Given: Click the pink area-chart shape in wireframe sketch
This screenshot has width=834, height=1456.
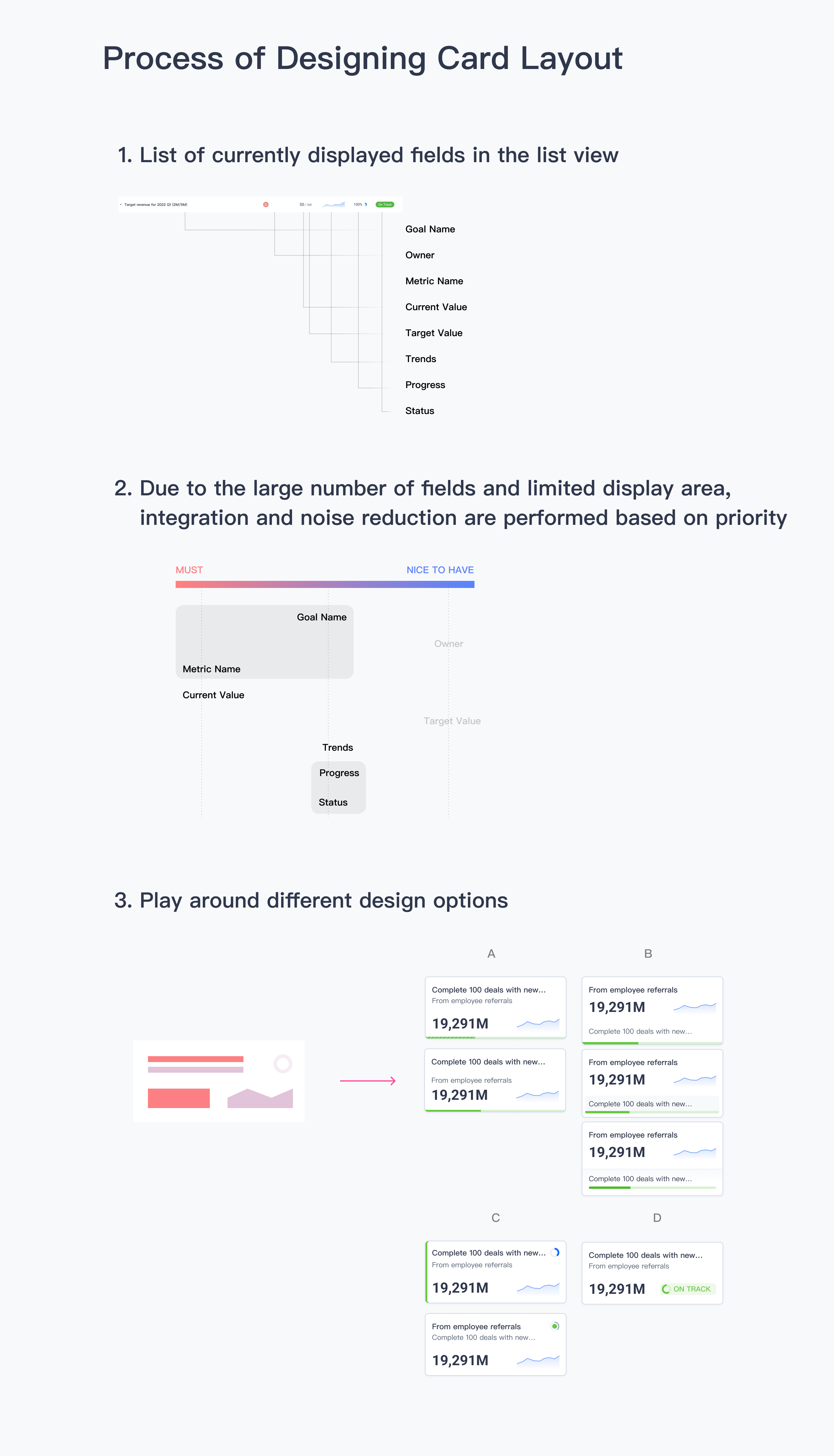Looking at the screenshot, I should [260, 1098].
